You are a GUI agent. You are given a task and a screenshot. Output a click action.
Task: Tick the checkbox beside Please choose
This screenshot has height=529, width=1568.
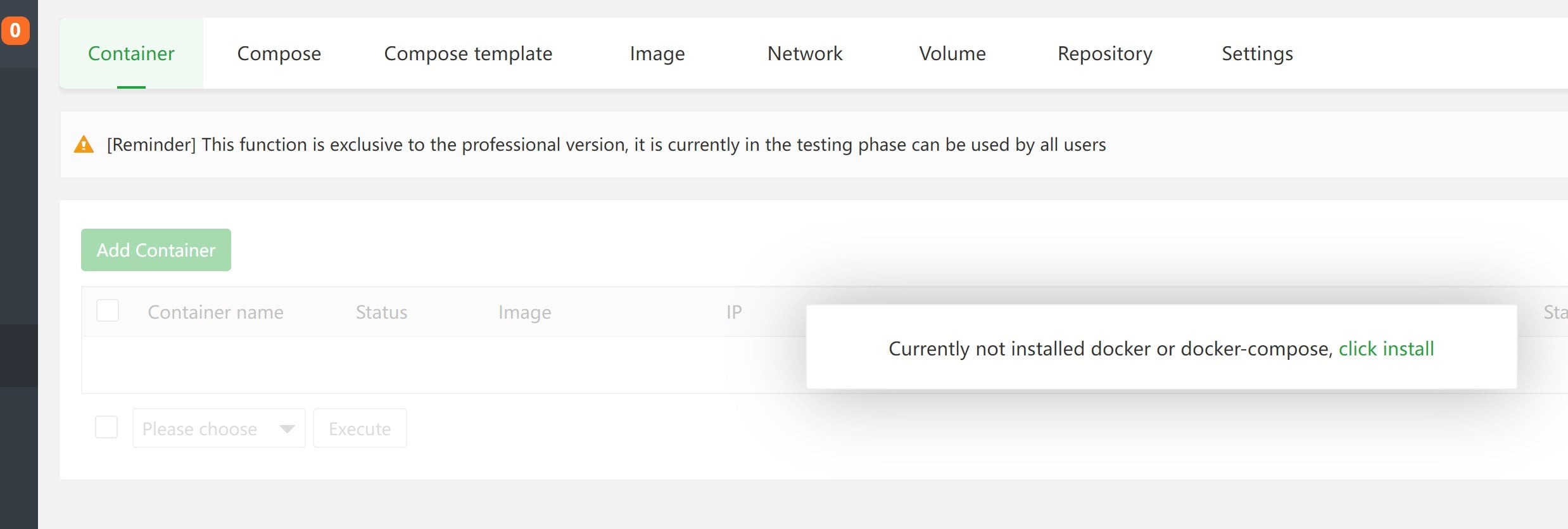tap(106, 427)
